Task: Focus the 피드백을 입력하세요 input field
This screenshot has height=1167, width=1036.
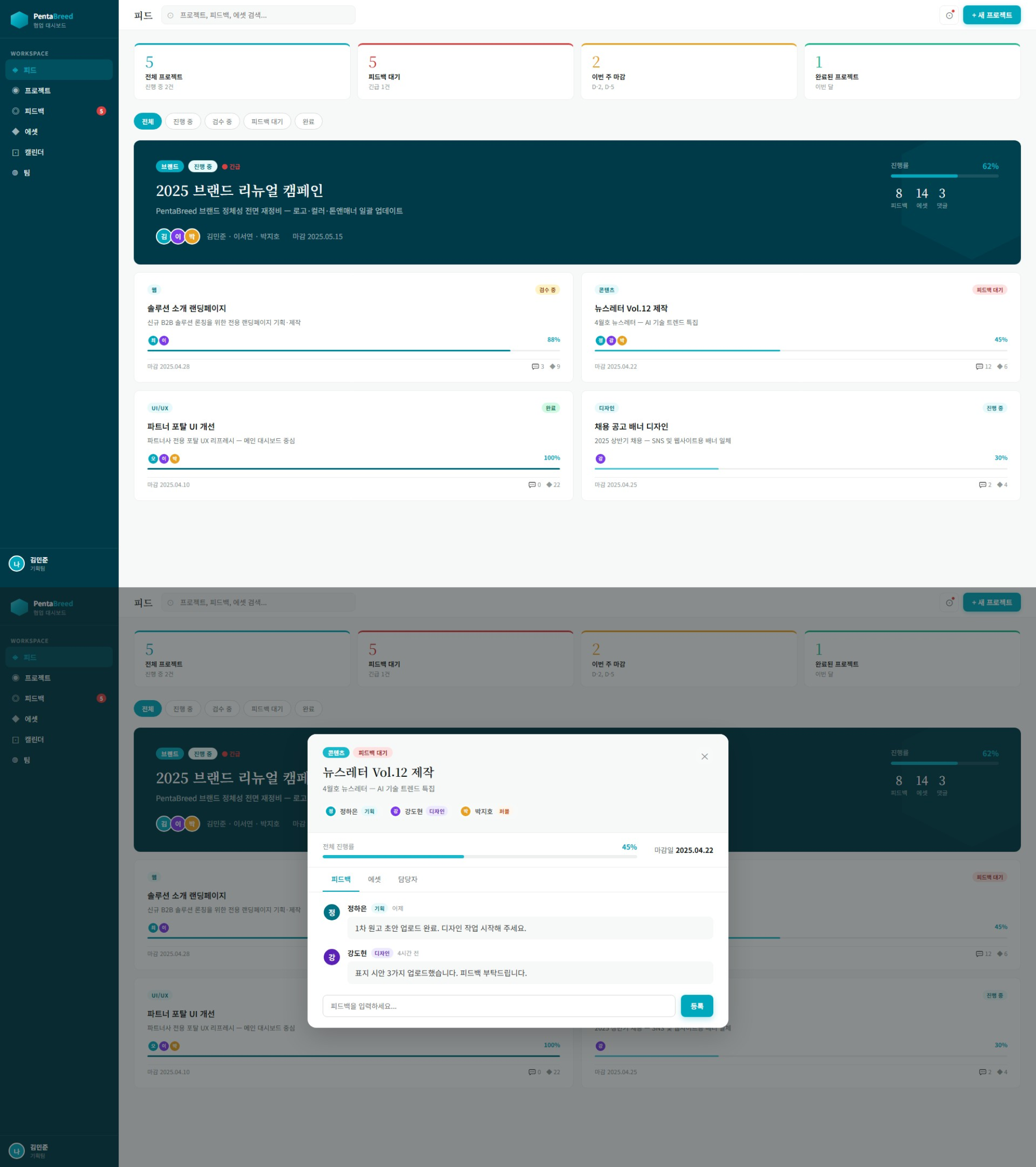Action: click(x=498, y=1006)
